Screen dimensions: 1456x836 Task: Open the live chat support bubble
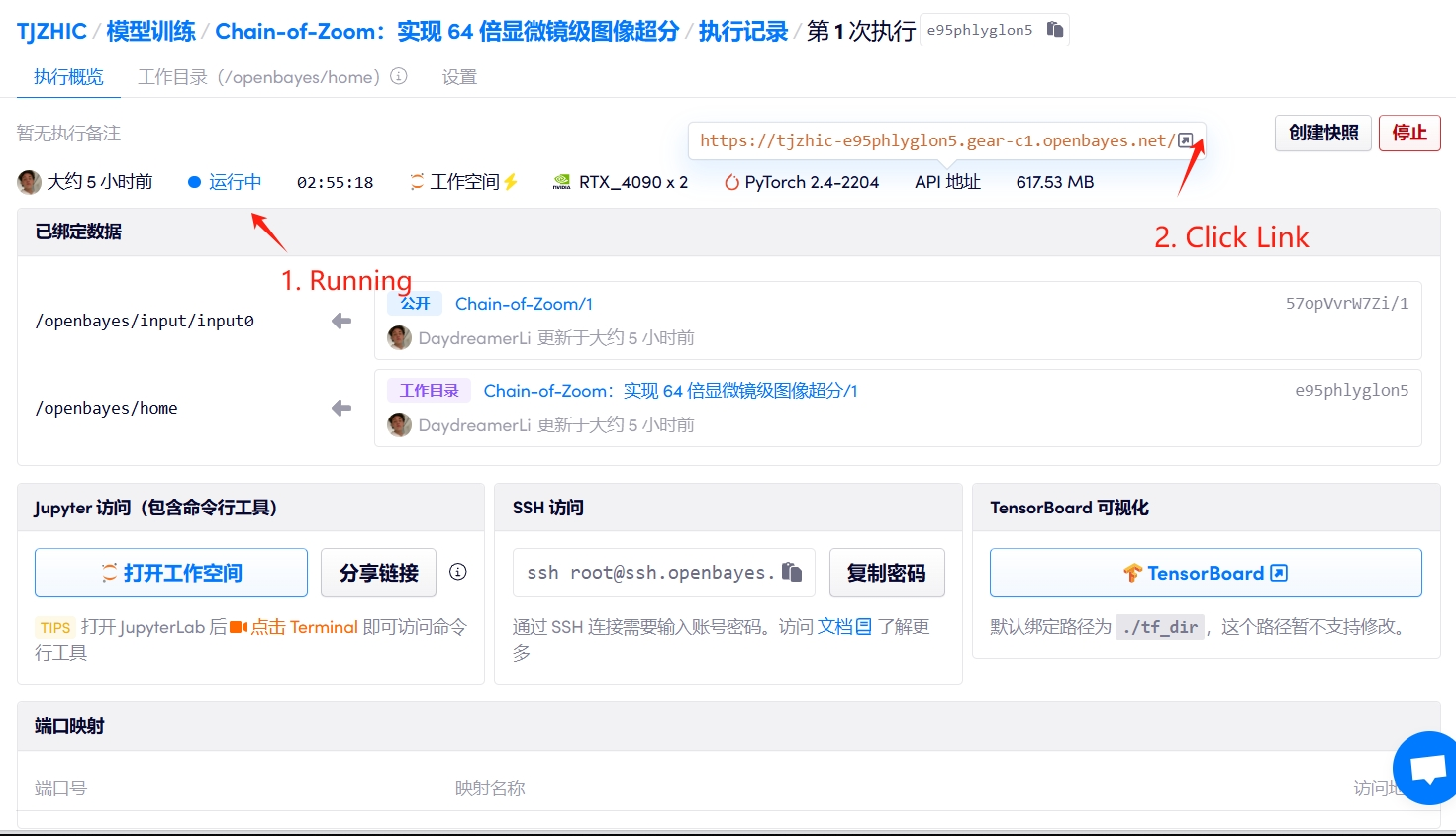1427,769
